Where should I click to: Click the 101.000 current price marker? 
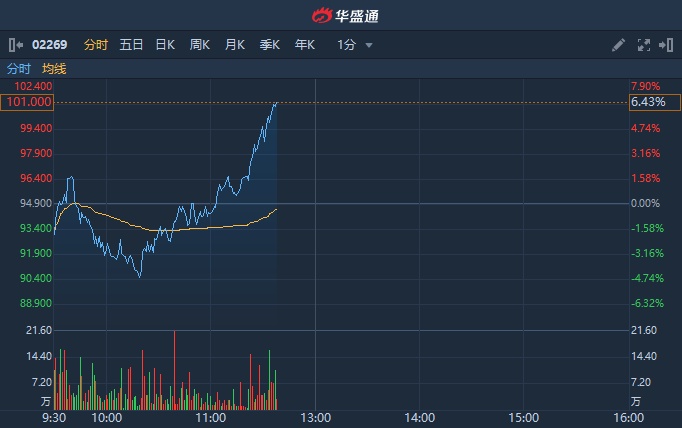(x=28, y=102)
